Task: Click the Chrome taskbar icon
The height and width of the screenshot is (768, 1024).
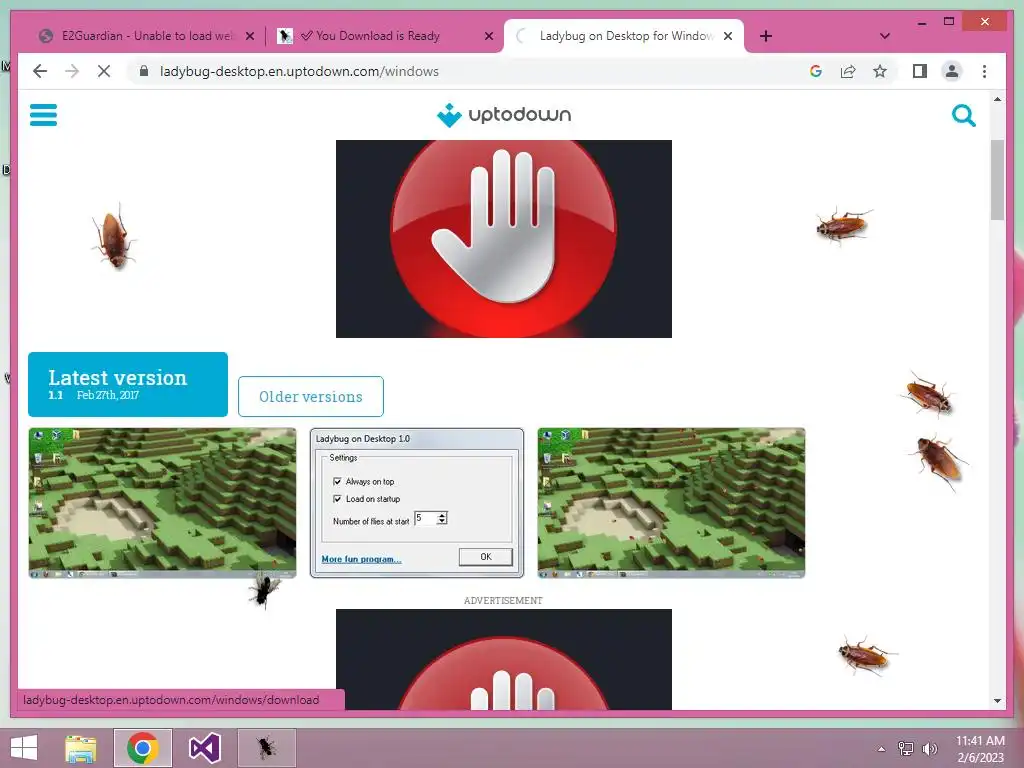Action: tap(143, 748)
